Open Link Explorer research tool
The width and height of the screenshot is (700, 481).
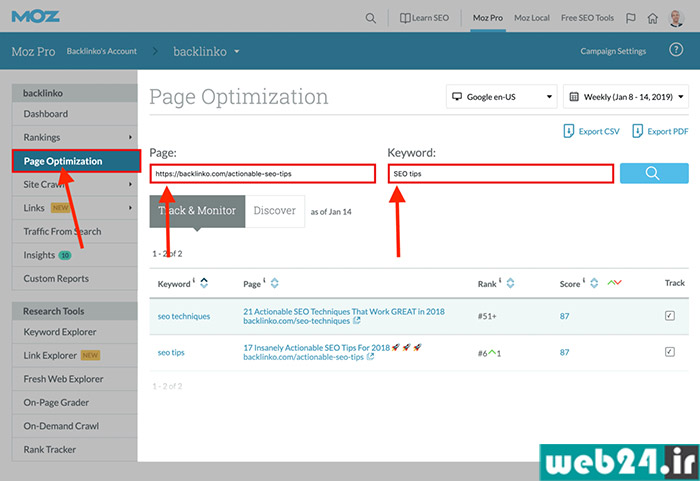click(x=75, y=356)
